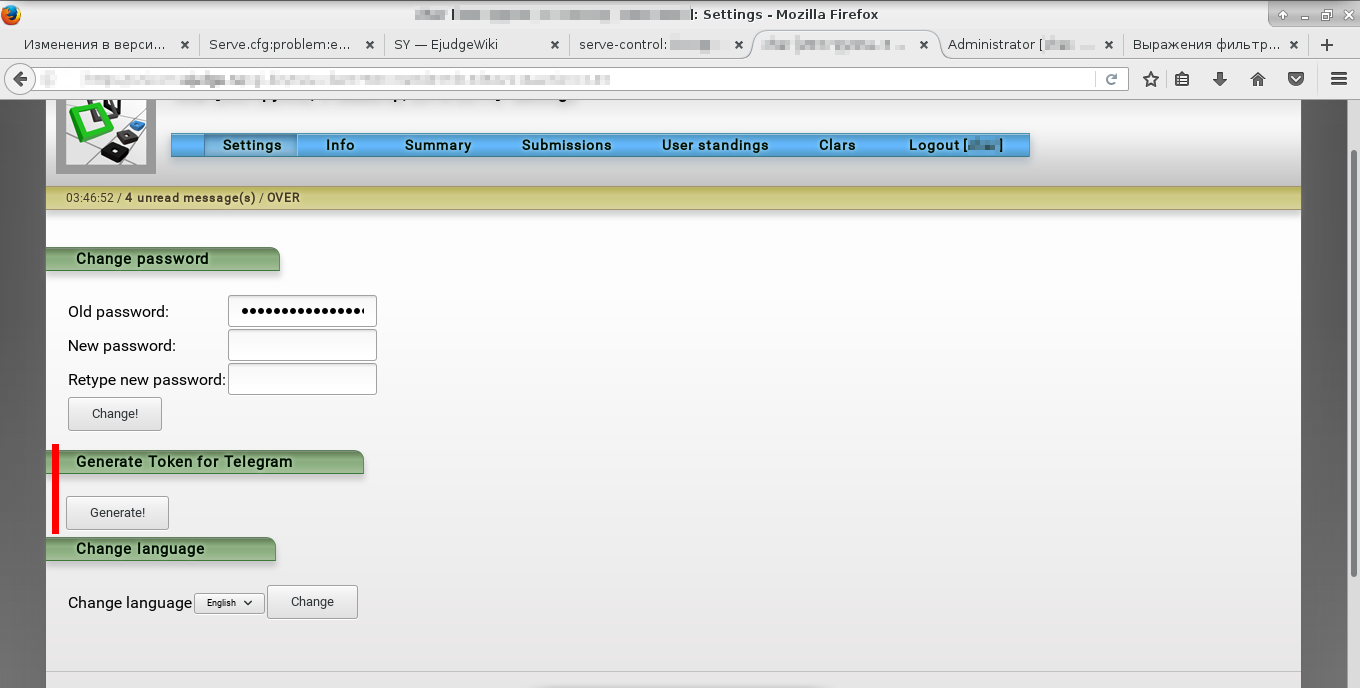Click the 'Retype new password:' label
The image size is (1360, 688).
click(147, 380)
